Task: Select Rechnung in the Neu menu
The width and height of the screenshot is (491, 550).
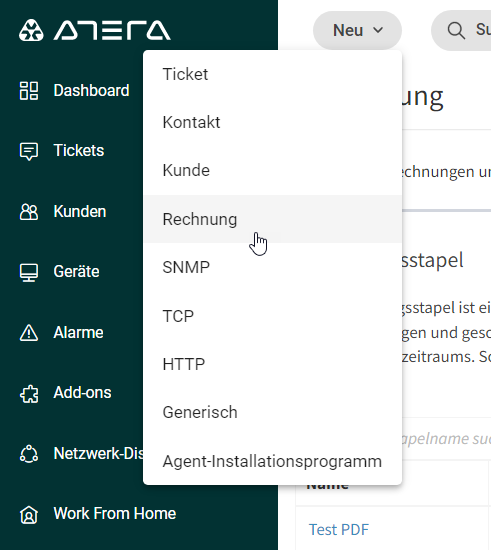Action: [273, 219]
